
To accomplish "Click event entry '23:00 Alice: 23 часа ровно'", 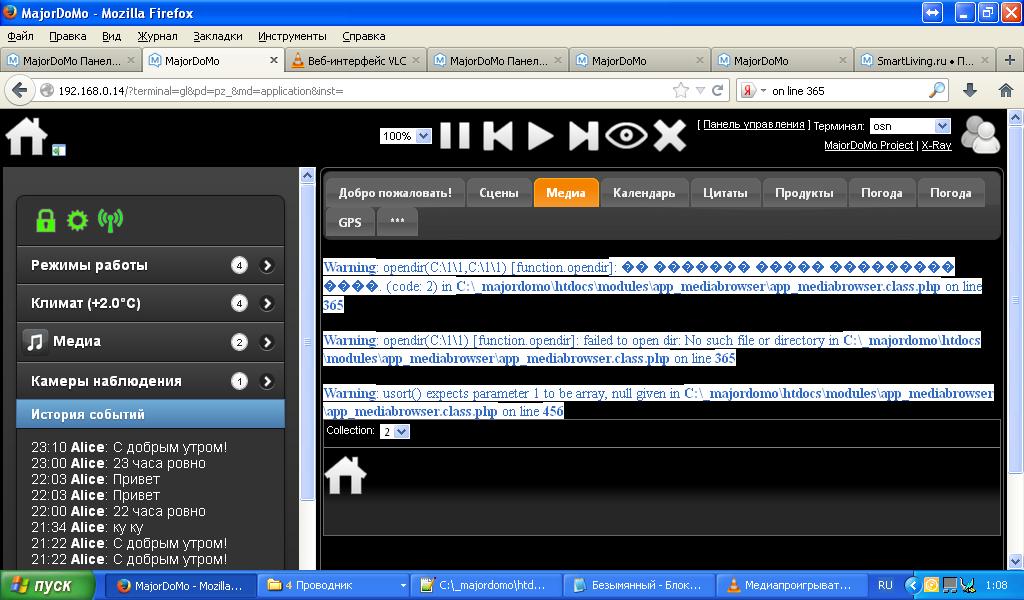I will tap(118, 463).
